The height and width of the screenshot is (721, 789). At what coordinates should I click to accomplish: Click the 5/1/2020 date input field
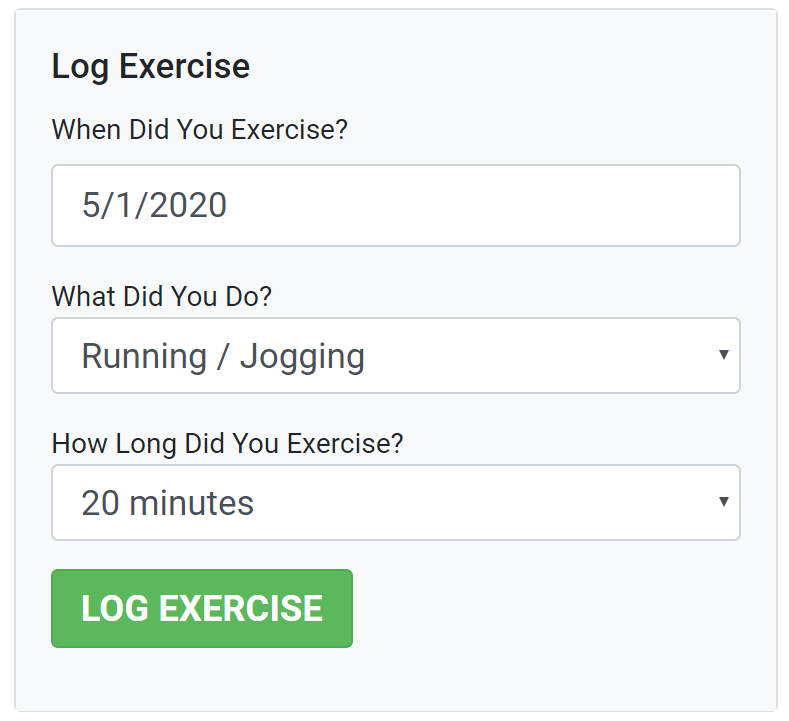(396, 205)
